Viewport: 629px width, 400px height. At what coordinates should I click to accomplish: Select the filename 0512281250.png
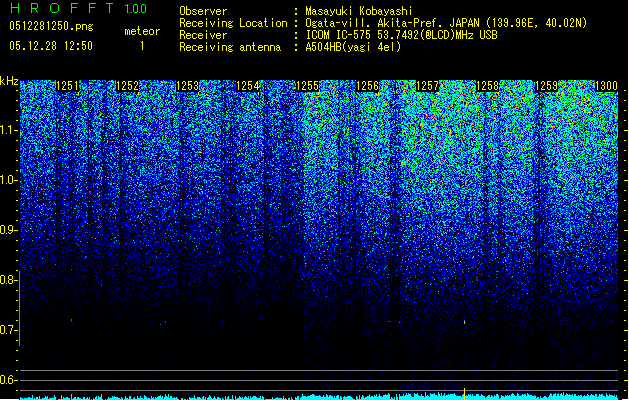[51, 27]
